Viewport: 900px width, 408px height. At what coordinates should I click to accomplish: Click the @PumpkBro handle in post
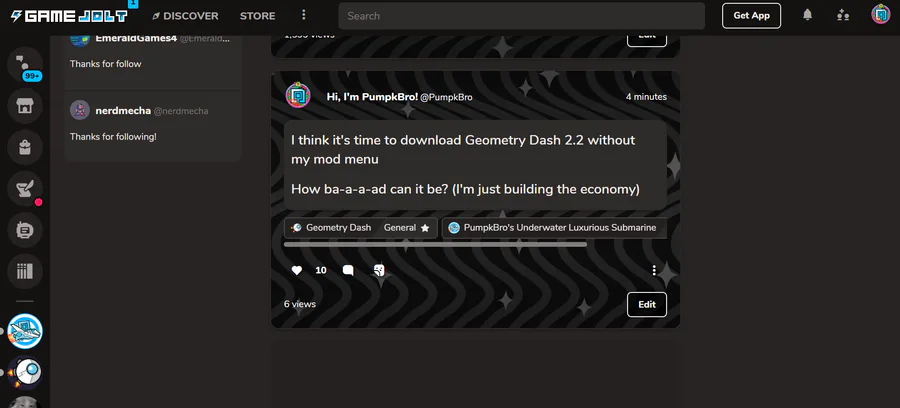447,98
